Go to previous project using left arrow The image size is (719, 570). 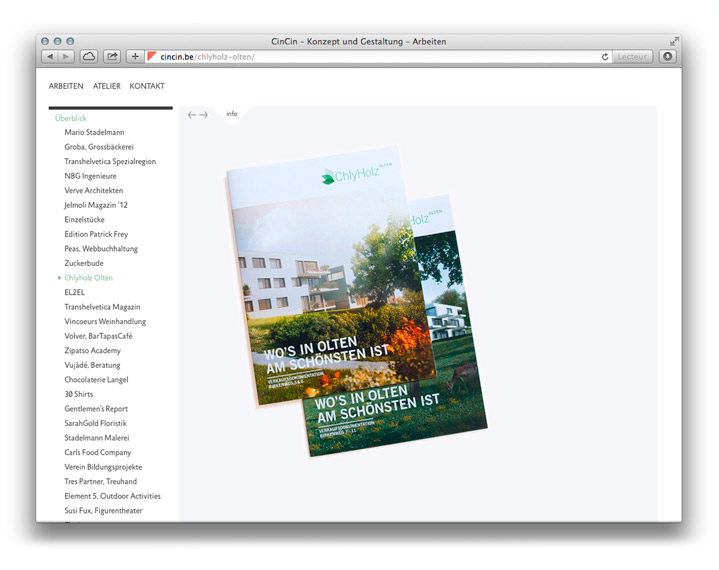coord(192,115)
